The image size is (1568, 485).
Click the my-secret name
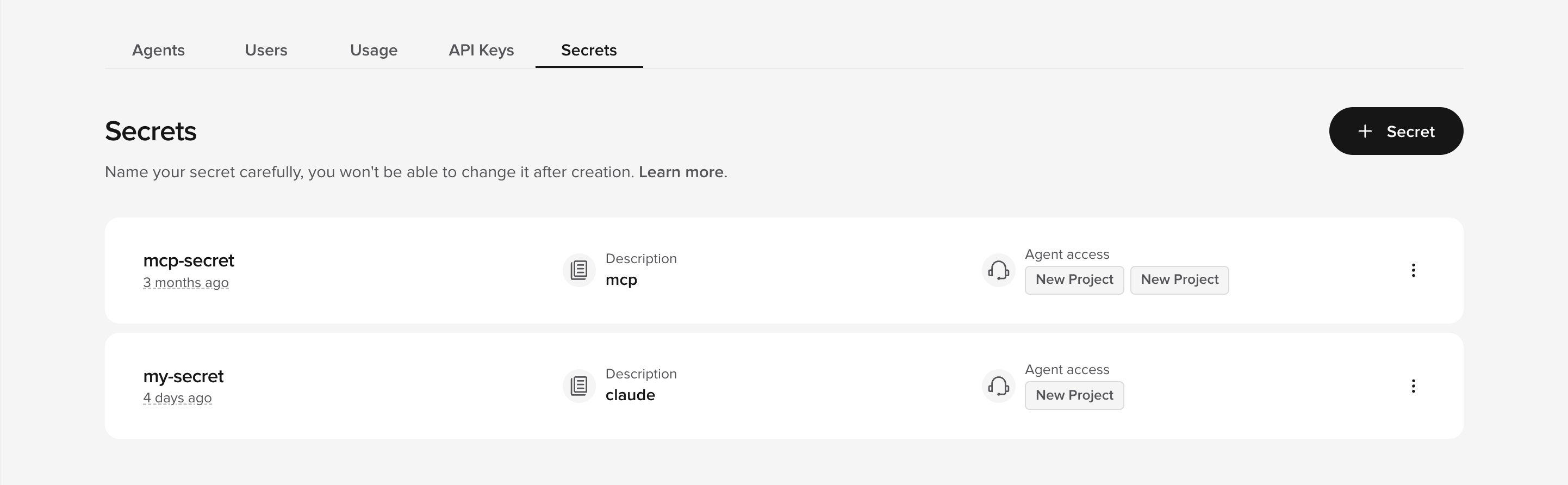coord(183,376)
